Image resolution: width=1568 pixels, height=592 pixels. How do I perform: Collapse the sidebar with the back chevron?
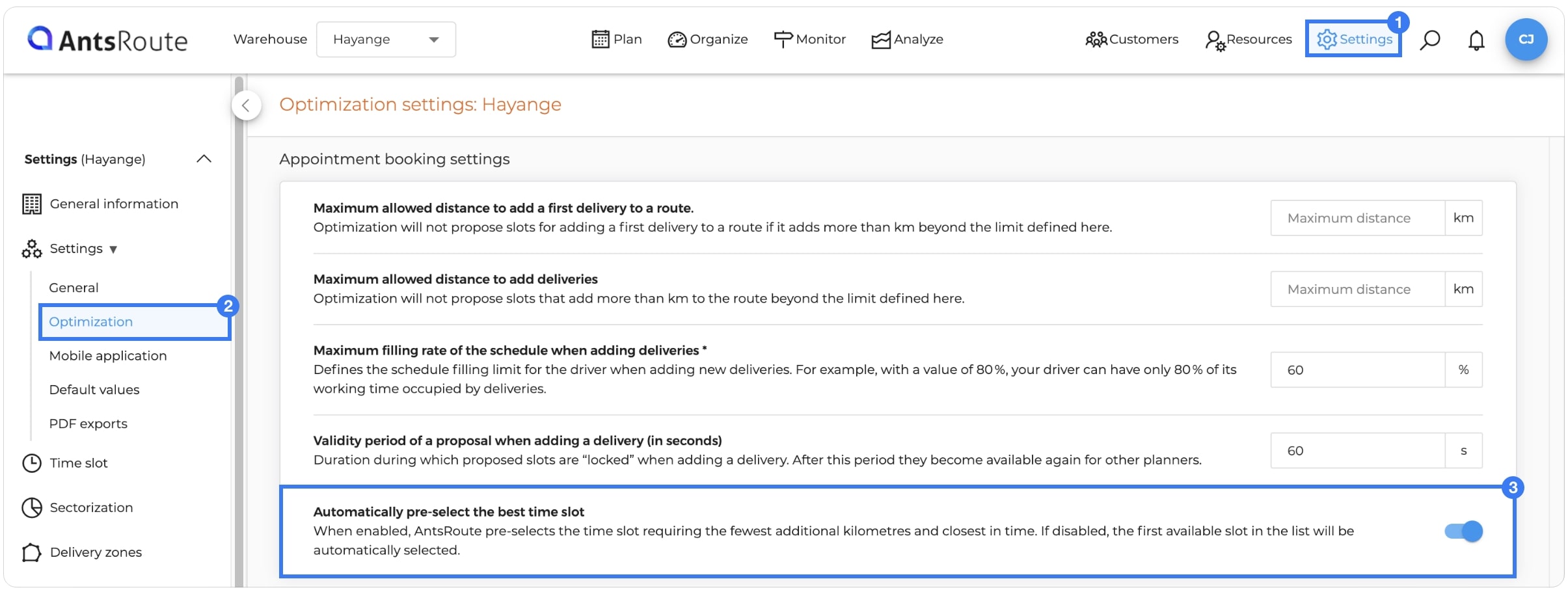[x=247, y=105]
